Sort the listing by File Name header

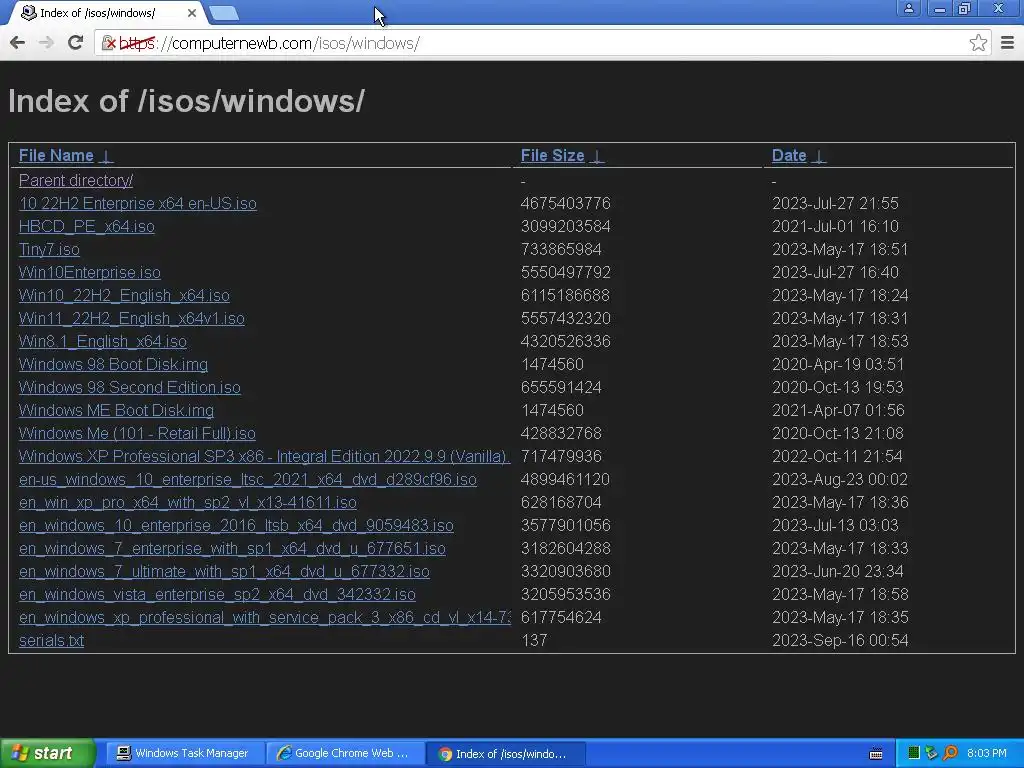click(56, 155)
